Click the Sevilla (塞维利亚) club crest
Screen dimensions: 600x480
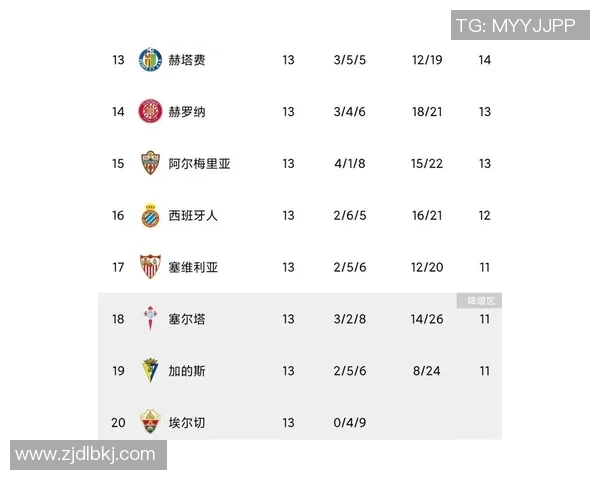150,267
